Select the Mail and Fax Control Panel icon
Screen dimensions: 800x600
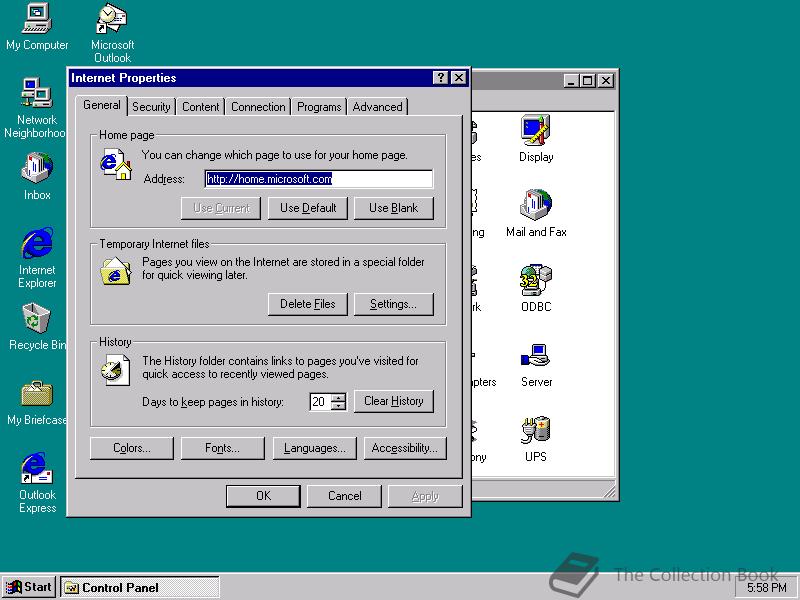click(x=536, y=213)
